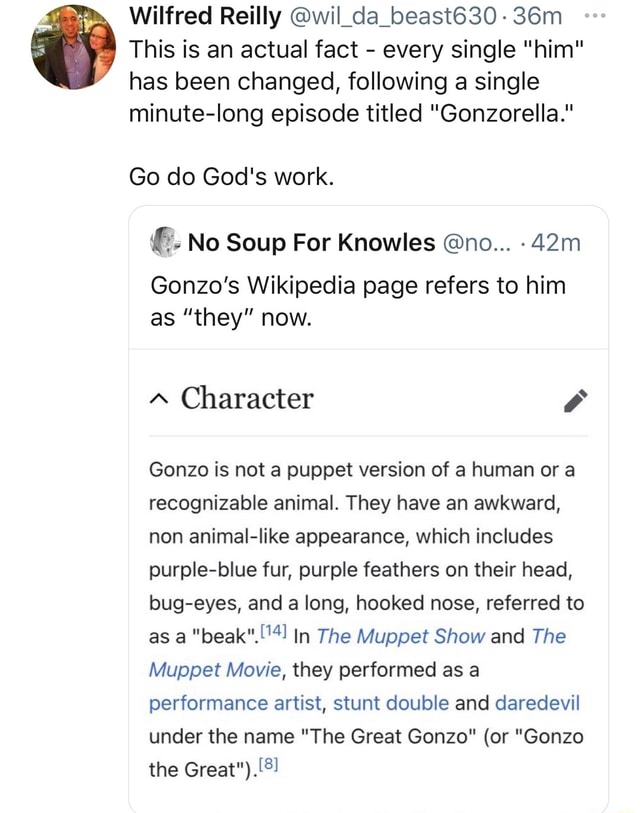Click the No Soup For Knowles display name

point(311,242)
